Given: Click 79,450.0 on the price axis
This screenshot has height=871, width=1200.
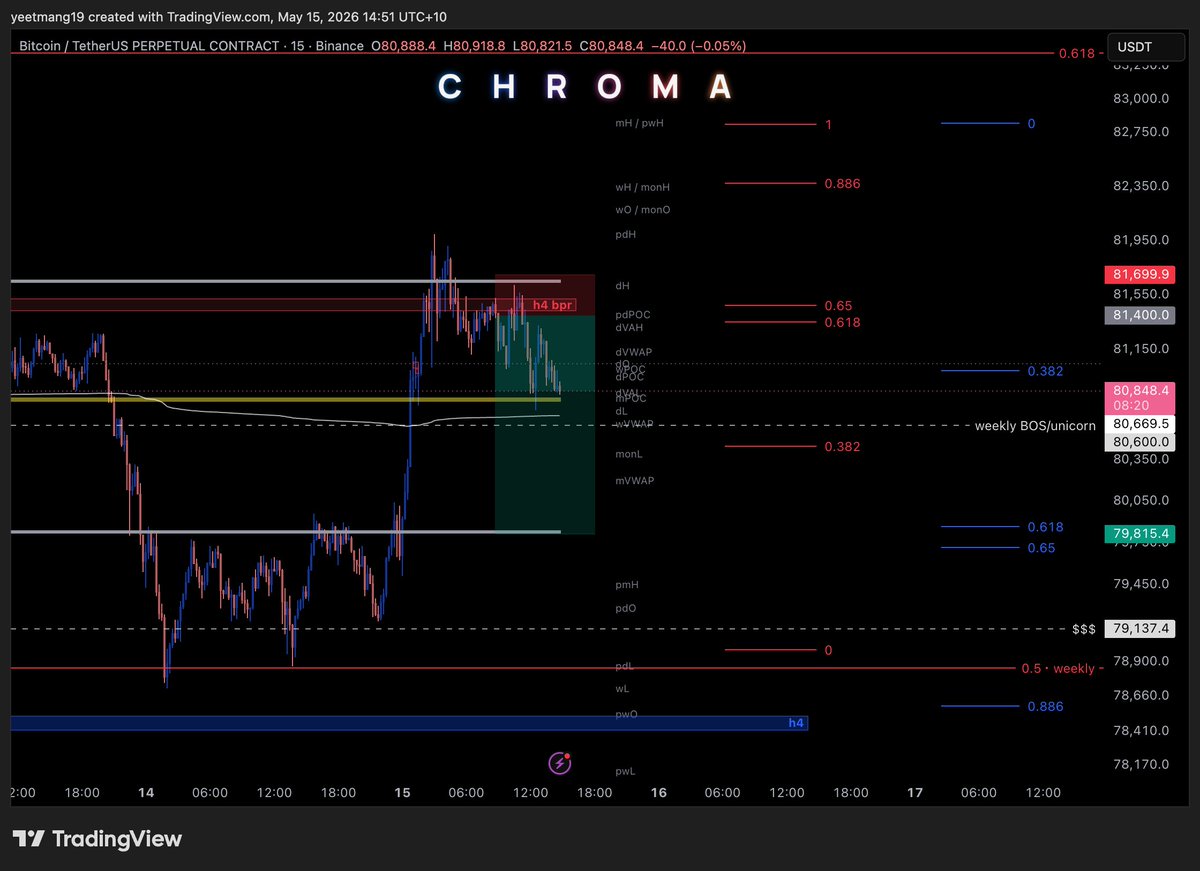Looking at the screenshot, I should click(1141, 584).
